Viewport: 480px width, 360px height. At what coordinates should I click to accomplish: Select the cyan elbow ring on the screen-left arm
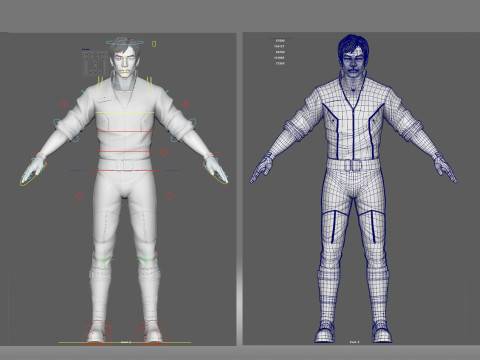click(66, 130)
